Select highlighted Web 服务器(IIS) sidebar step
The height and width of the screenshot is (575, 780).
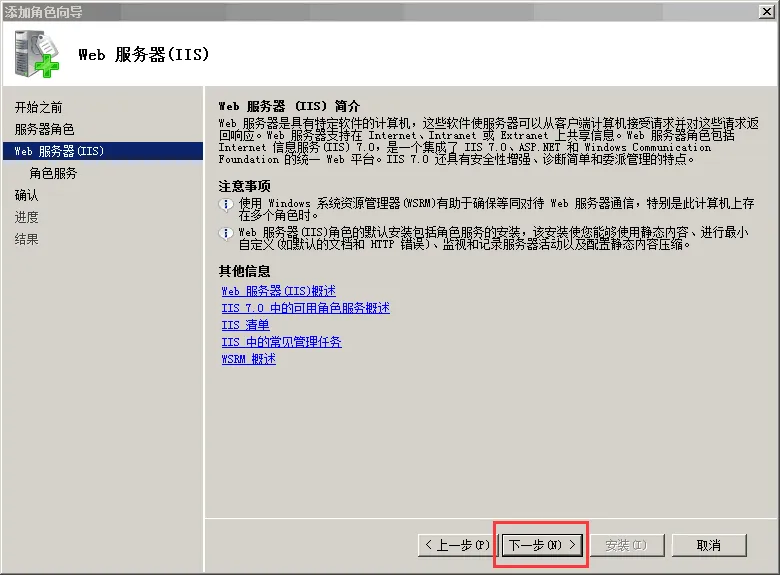tap(103, 151)
